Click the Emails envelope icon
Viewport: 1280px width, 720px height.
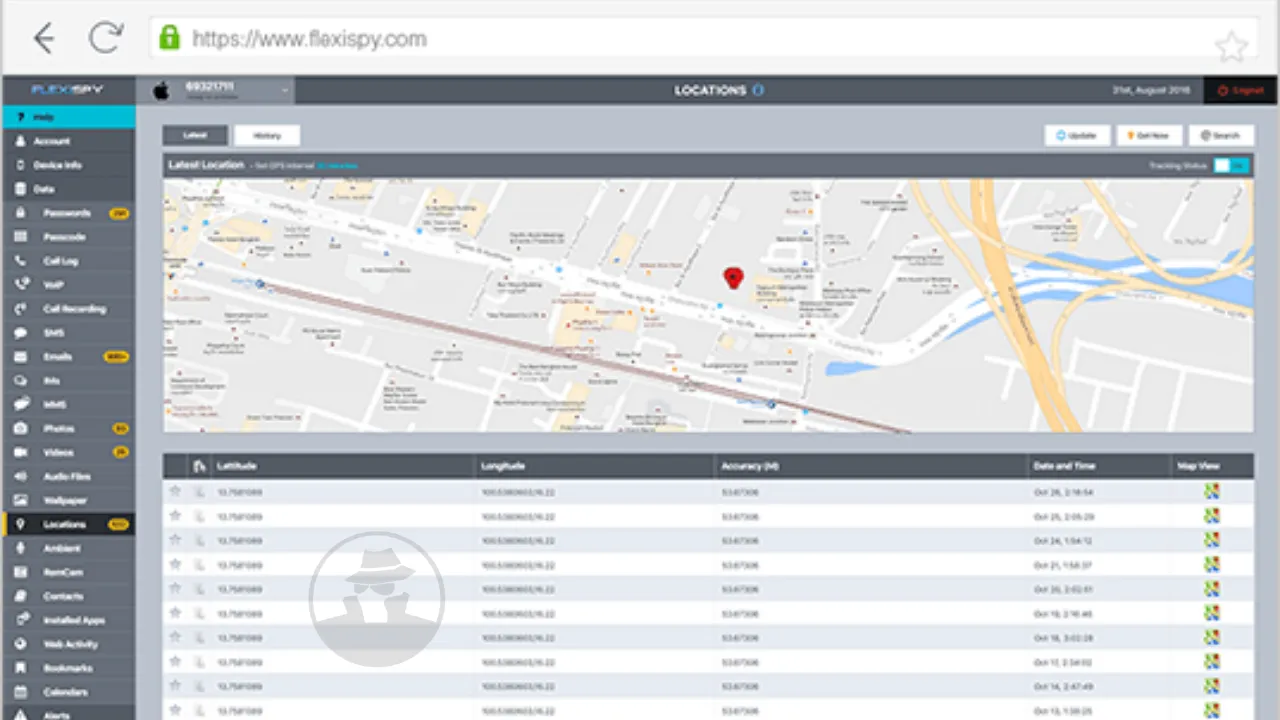point(21,357)
